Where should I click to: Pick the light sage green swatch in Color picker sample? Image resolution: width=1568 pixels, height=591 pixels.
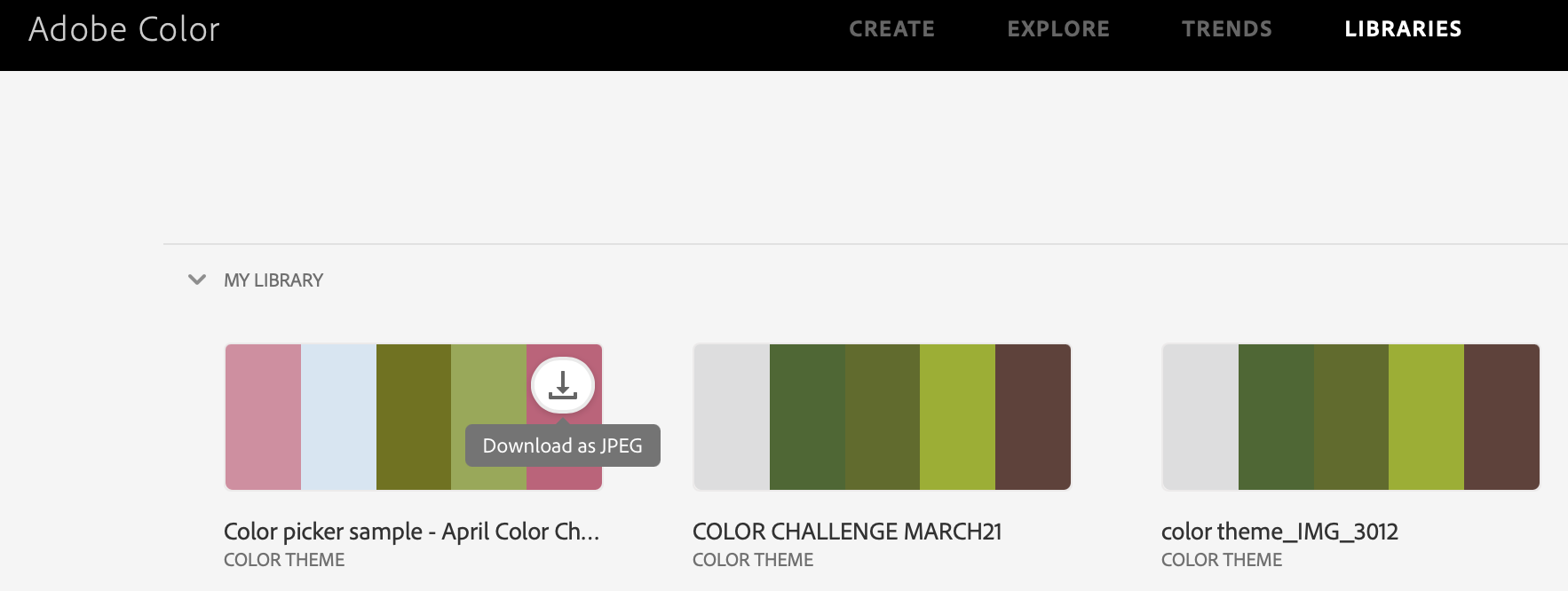click(488, 417)
